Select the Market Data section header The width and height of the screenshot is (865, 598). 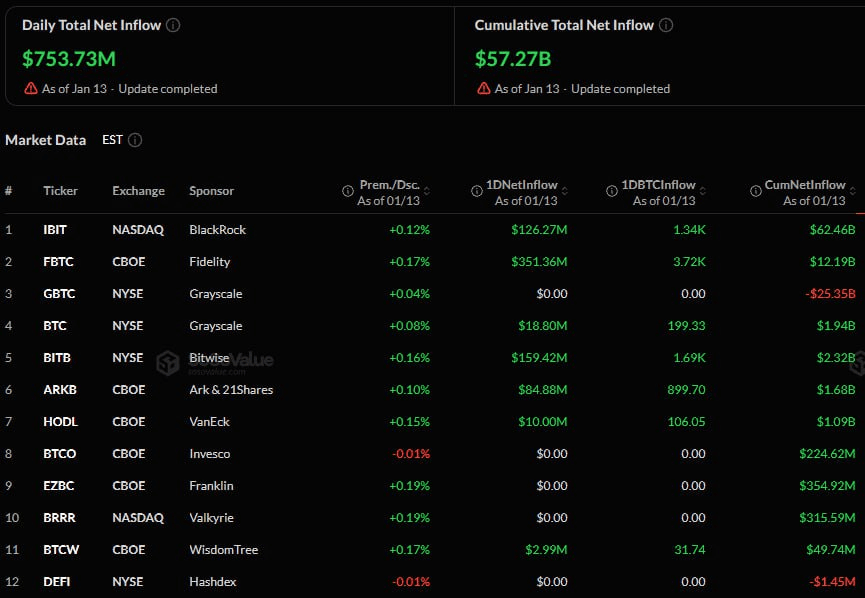click(46, 140)
